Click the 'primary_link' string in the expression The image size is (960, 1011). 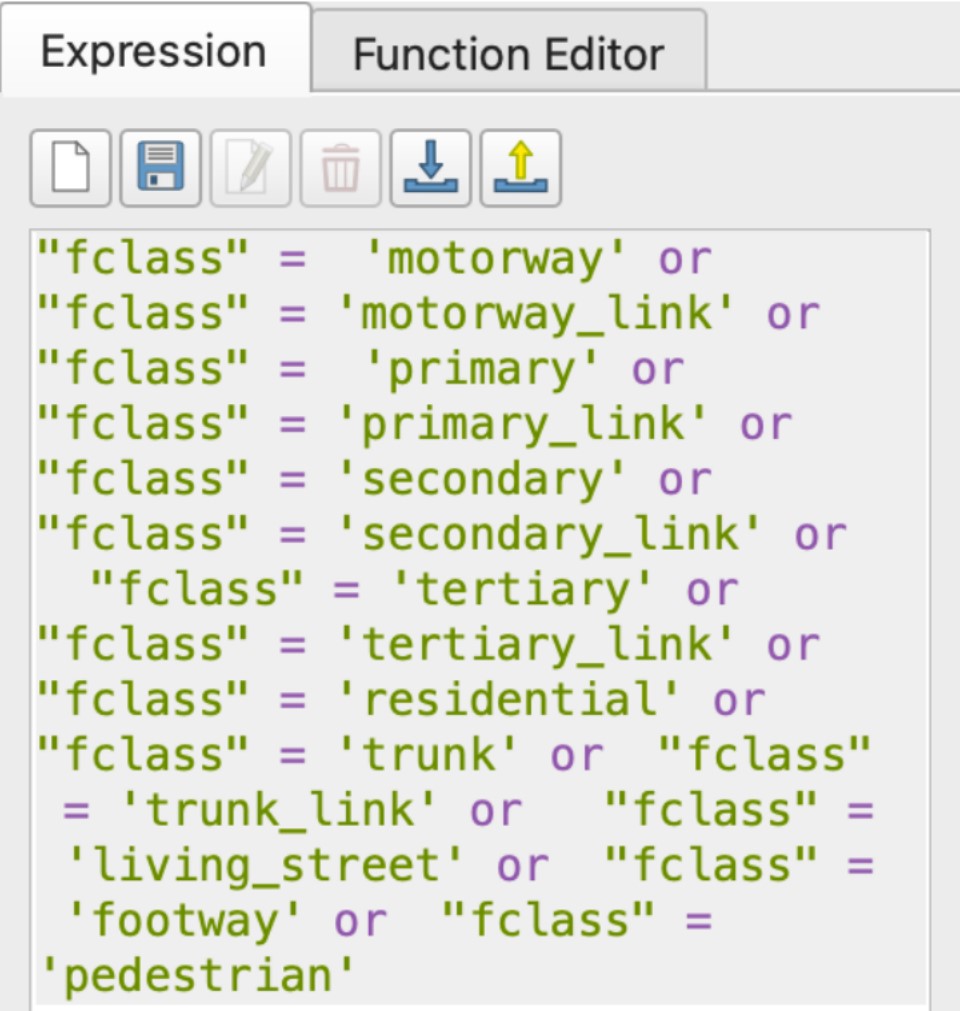pyautogui.click(x=522, y=425)
